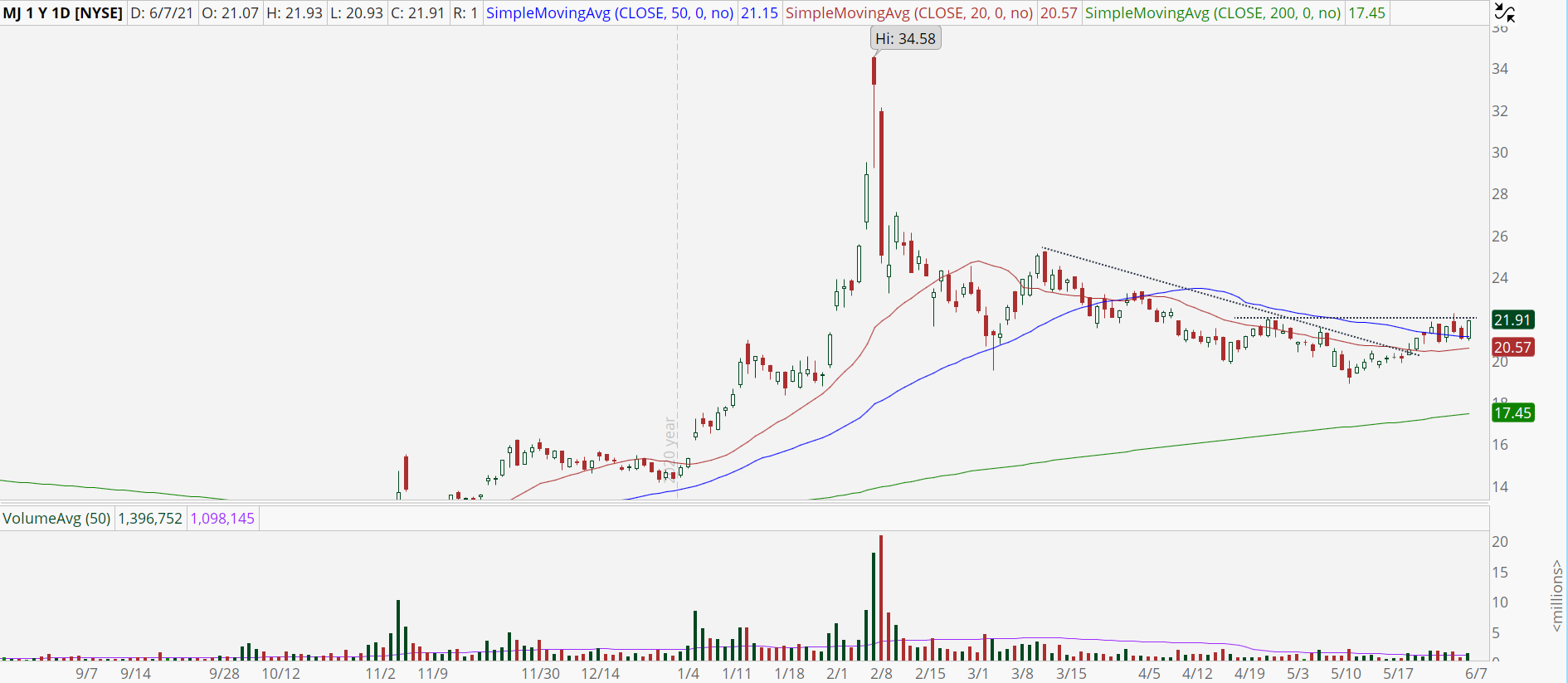This screenshot has height=683, width=1568.
Task: Click the 26 price axis label
Action: [1500, 237]
